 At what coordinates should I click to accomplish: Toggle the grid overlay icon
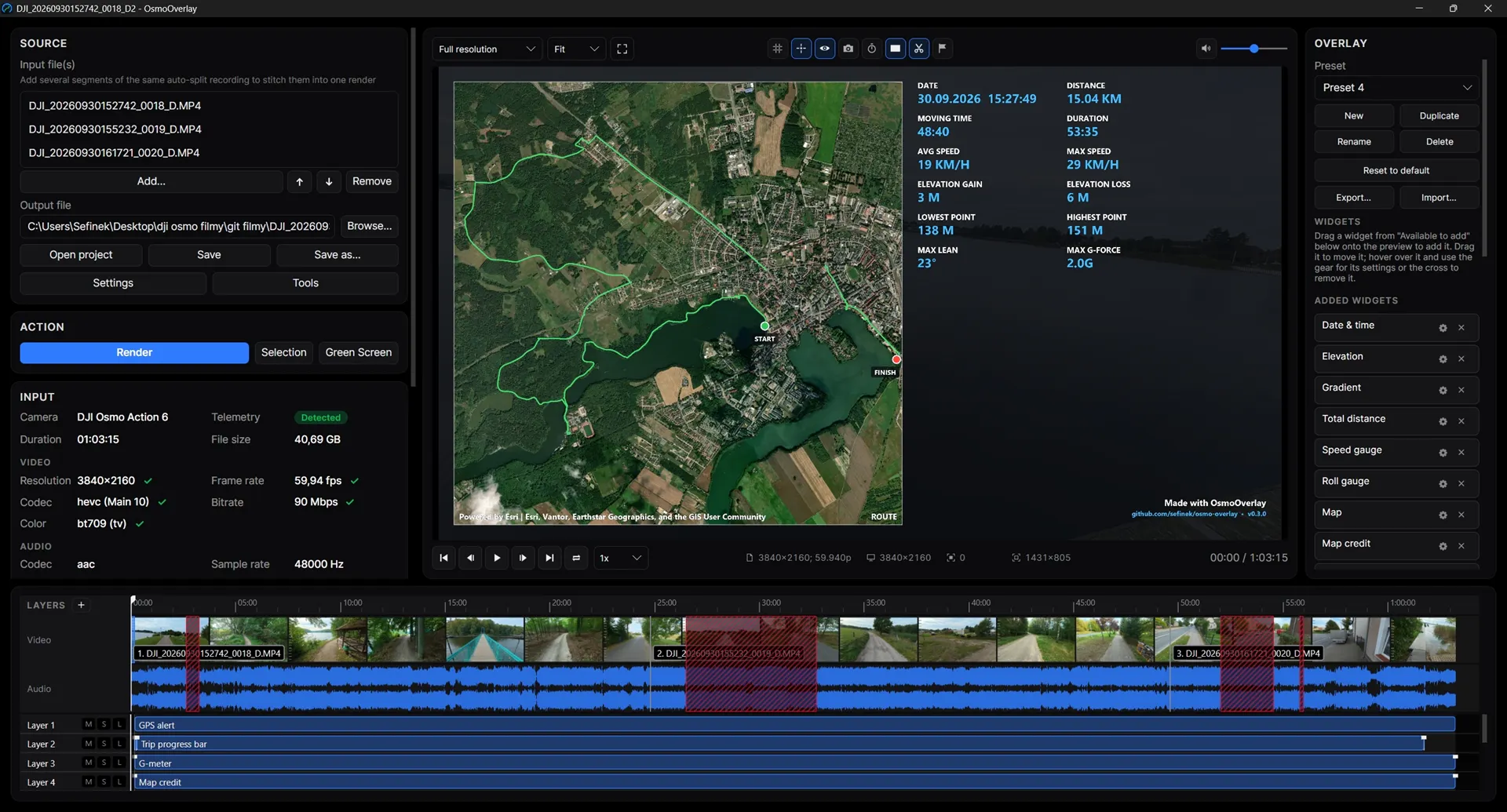tap(777, 49)
